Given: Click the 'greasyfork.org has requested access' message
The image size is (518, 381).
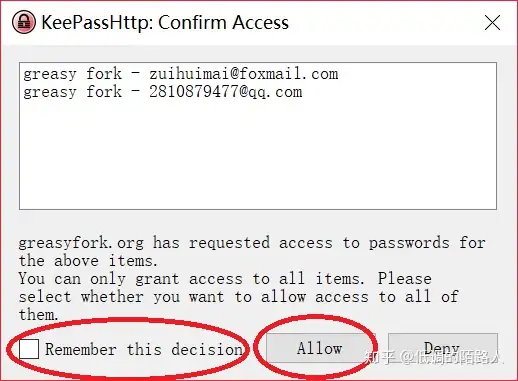Looking at the screenshot, I should (252, 252).
